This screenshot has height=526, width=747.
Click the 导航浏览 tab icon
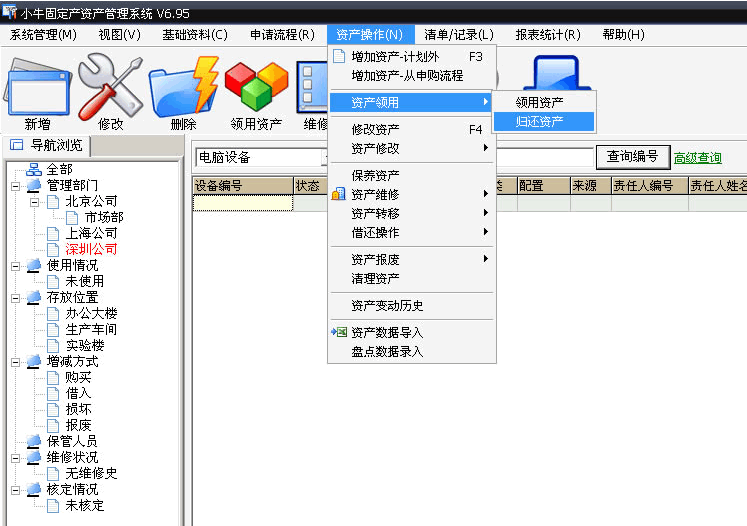click(17, 145)
